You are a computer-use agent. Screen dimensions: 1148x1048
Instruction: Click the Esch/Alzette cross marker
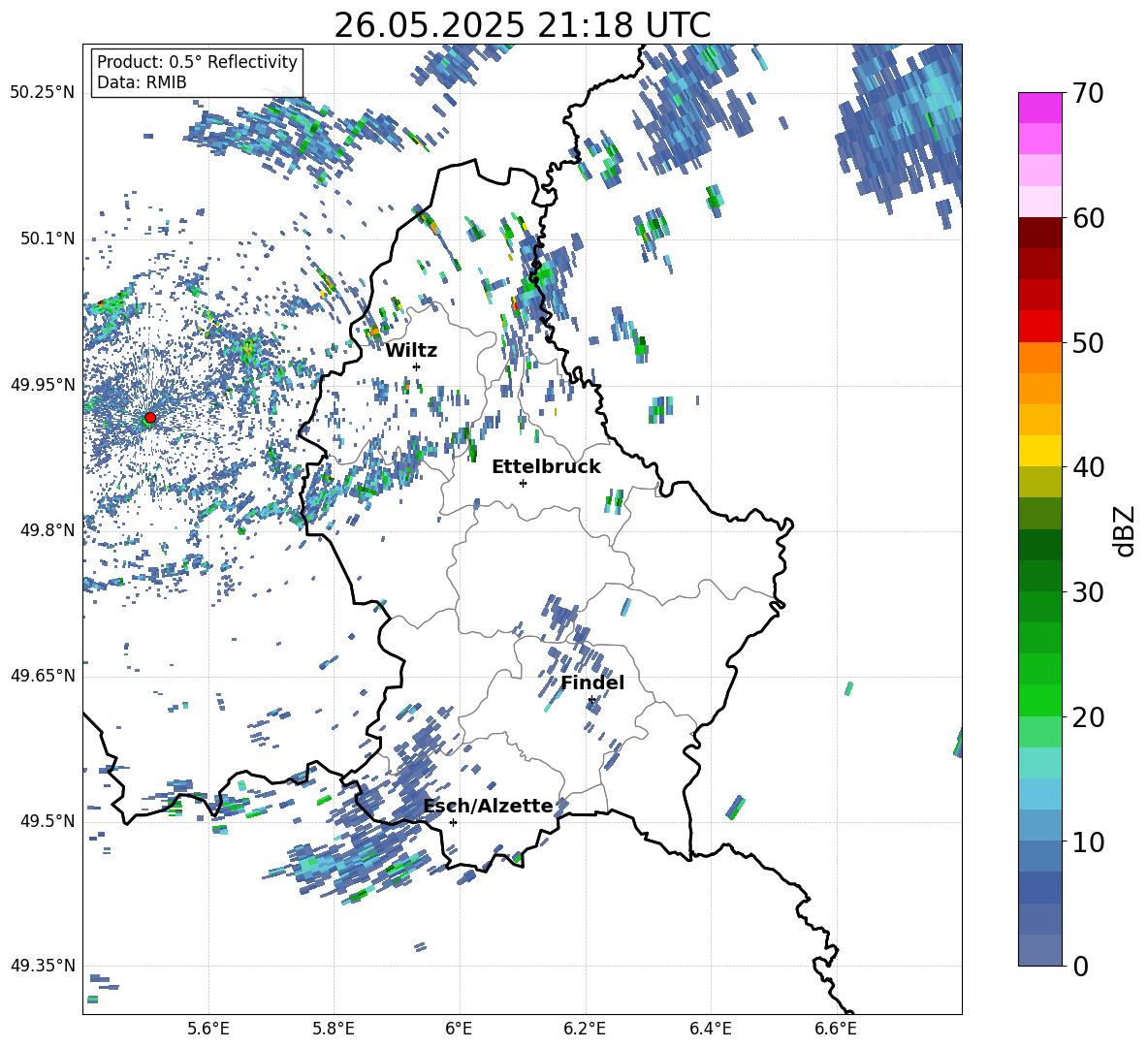tap(453, 822)
